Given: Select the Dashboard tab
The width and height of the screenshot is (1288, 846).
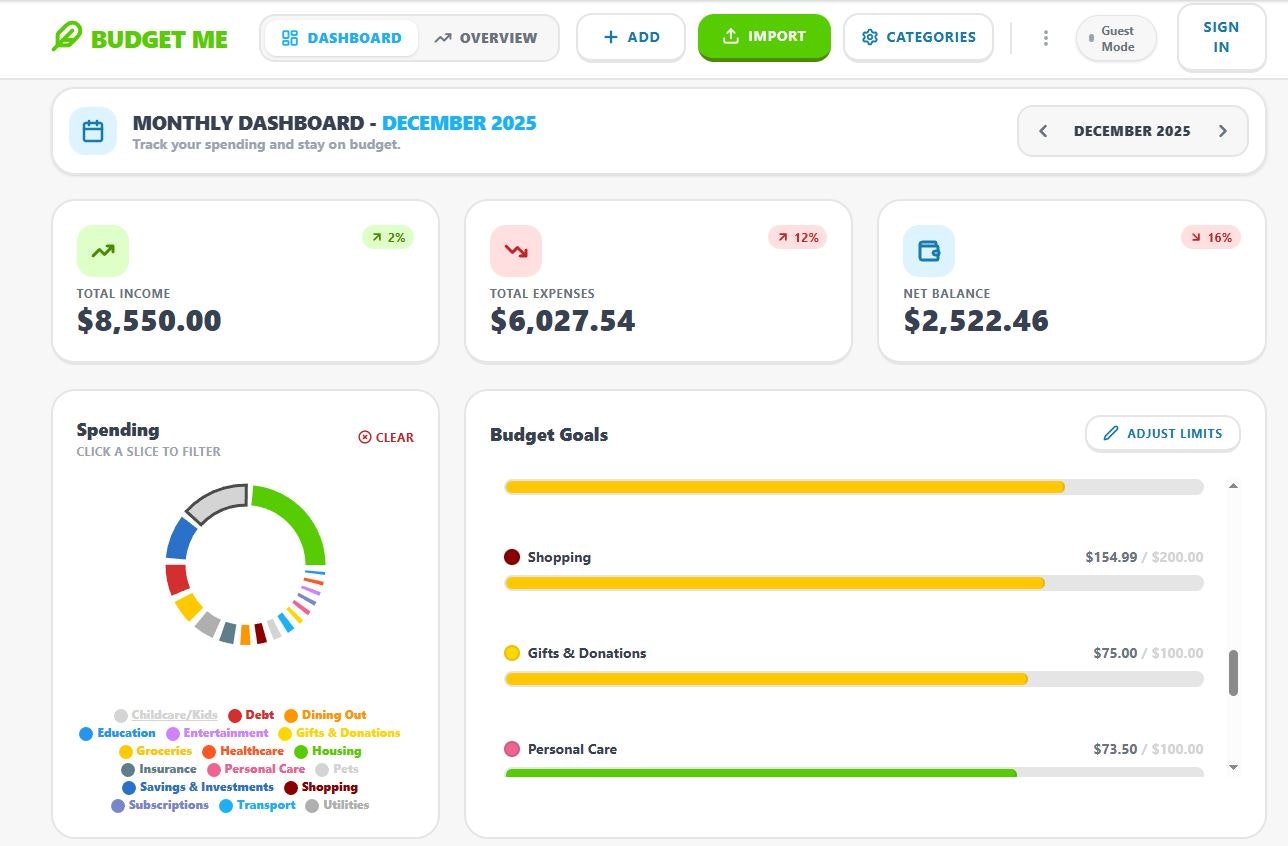Looking at the screenshot, I should [340, 38].
